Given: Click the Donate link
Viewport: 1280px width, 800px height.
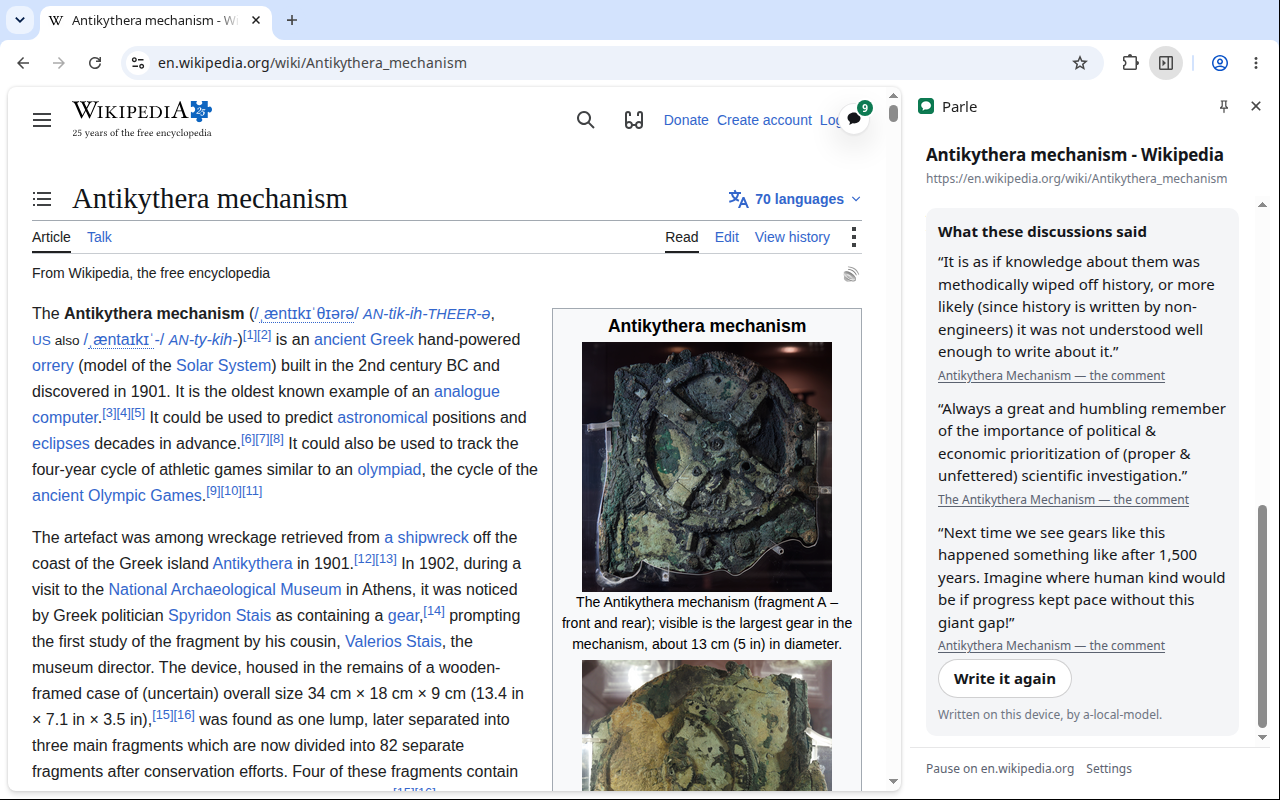Looking at the screenshot, I should point(686,120).
